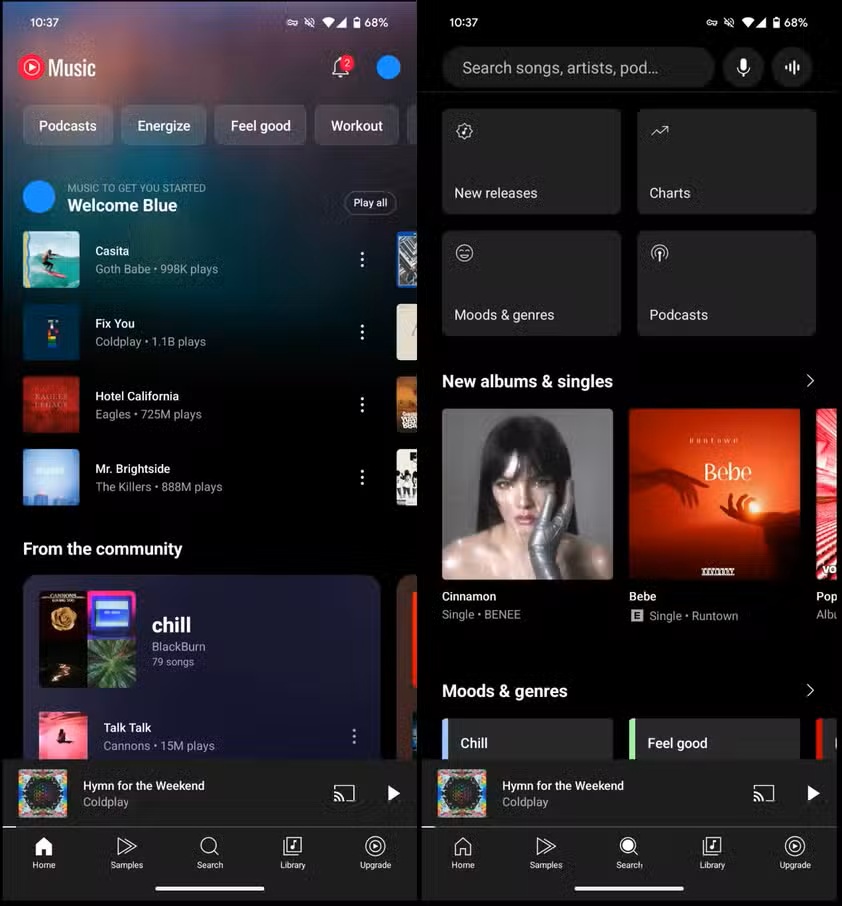
Task: Go to Home on the right screen
Action: pyautogui.click(x=462, y=852)
